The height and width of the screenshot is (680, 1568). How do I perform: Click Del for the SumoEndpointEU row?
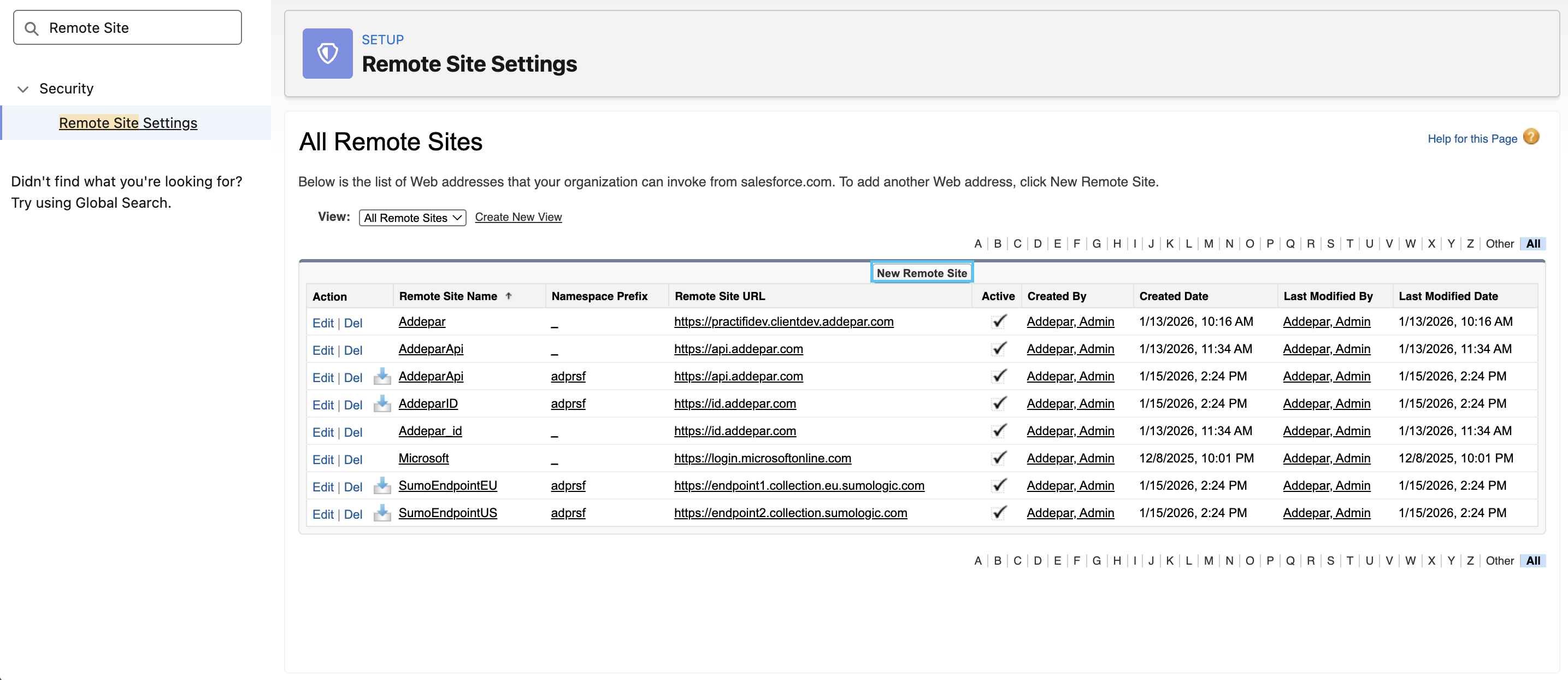pos(353,487)
